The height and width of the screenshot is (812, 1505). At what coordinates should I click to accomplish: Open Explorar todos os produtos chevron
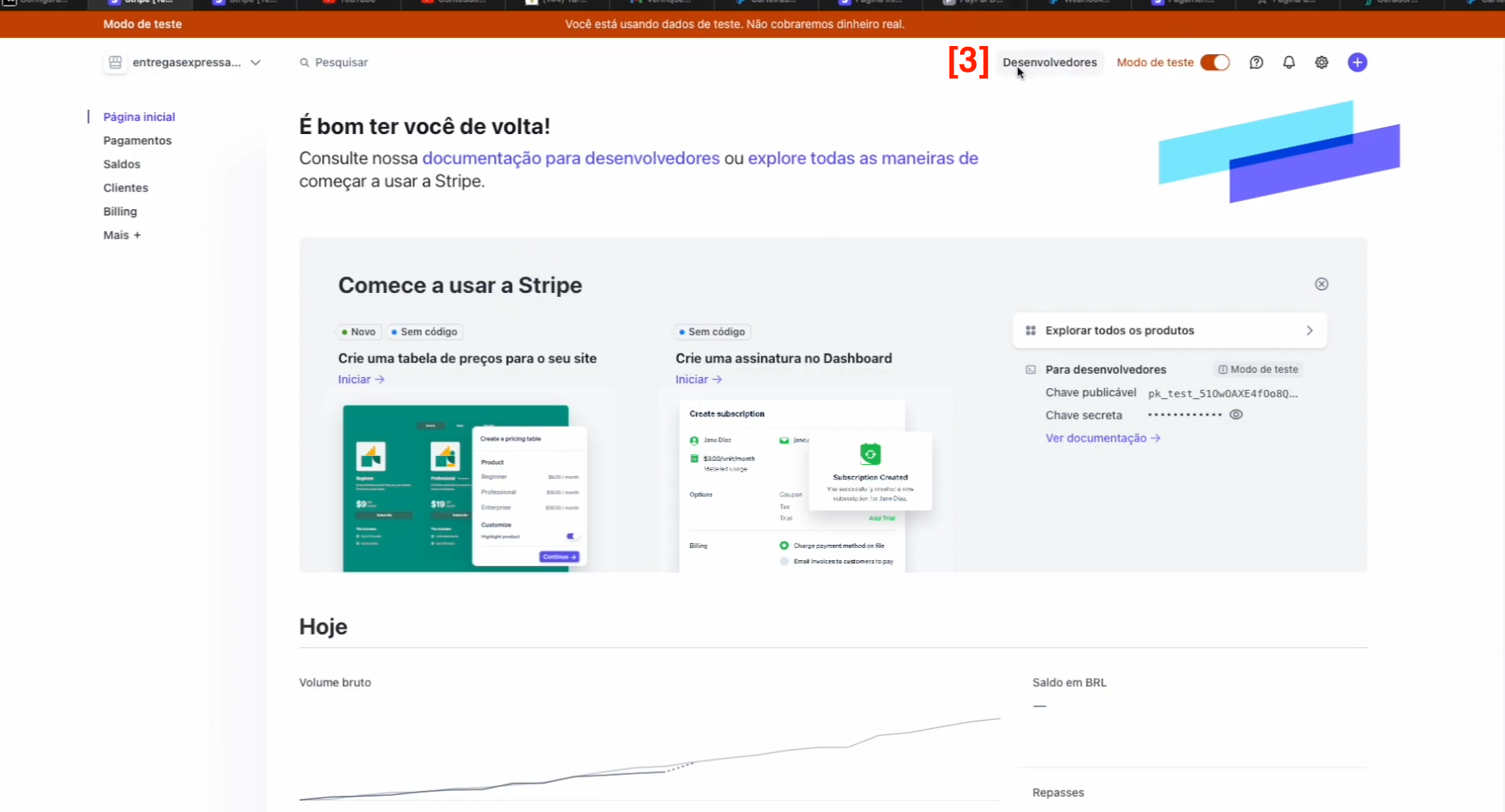point(1310,330)
